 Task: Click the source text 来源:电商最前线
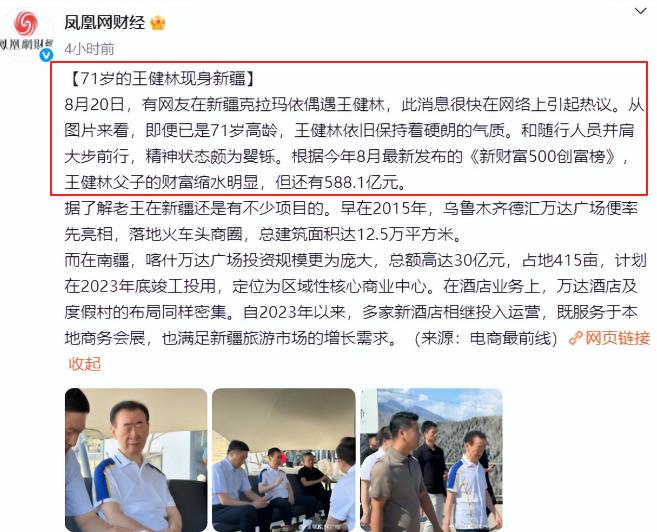[486, 338]
